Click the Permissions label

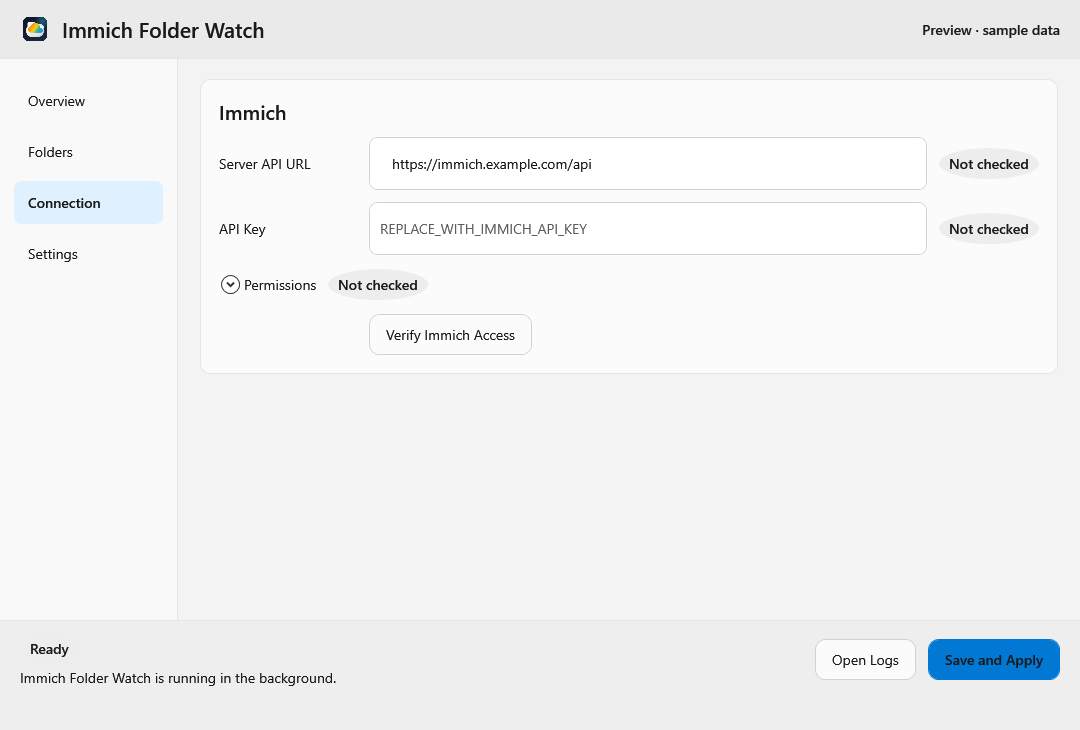pyautogui.click(x=280, y=285)
